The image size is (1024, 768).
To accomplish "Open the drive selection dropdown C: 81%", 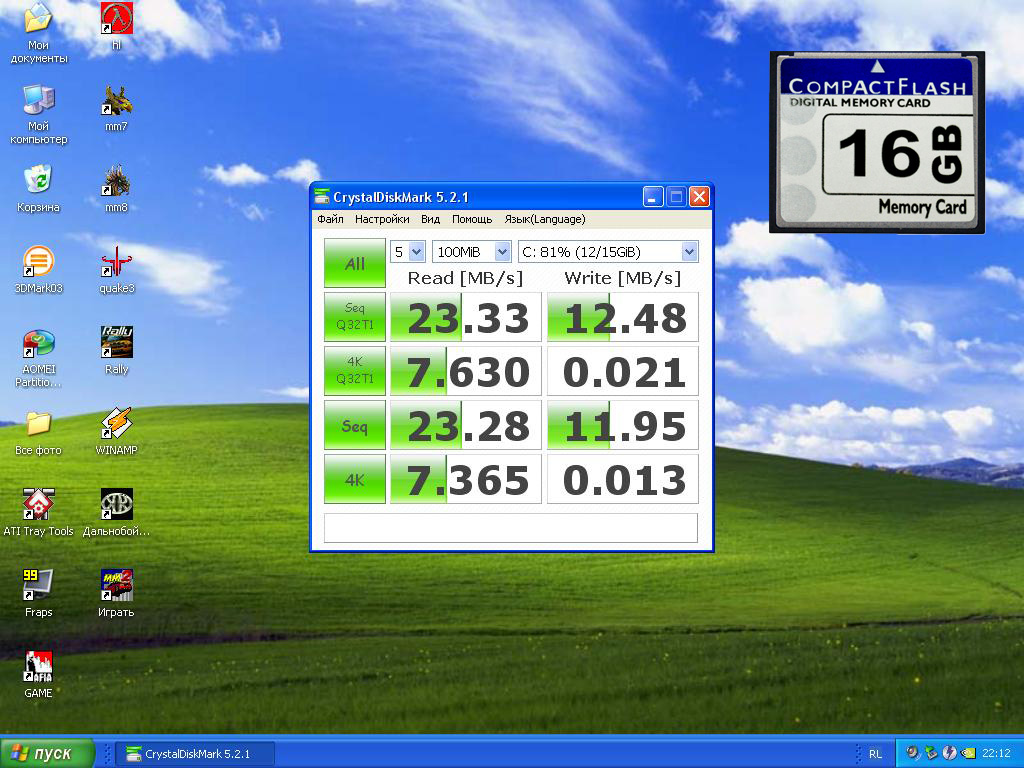I will (607, 252).
